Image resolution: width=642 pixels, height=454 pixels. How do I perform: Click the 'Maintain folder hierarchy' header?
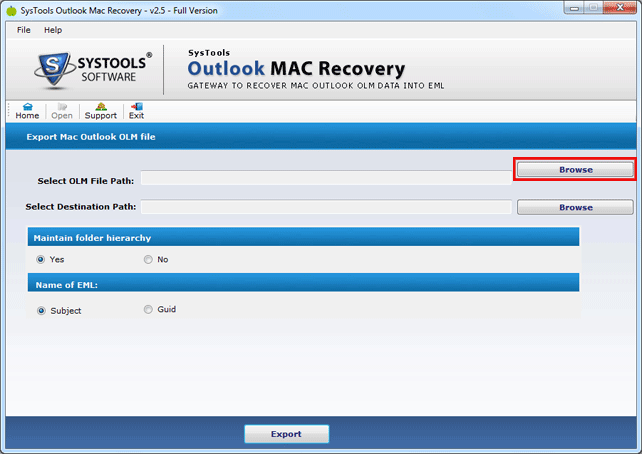click(x=303, y=237)
